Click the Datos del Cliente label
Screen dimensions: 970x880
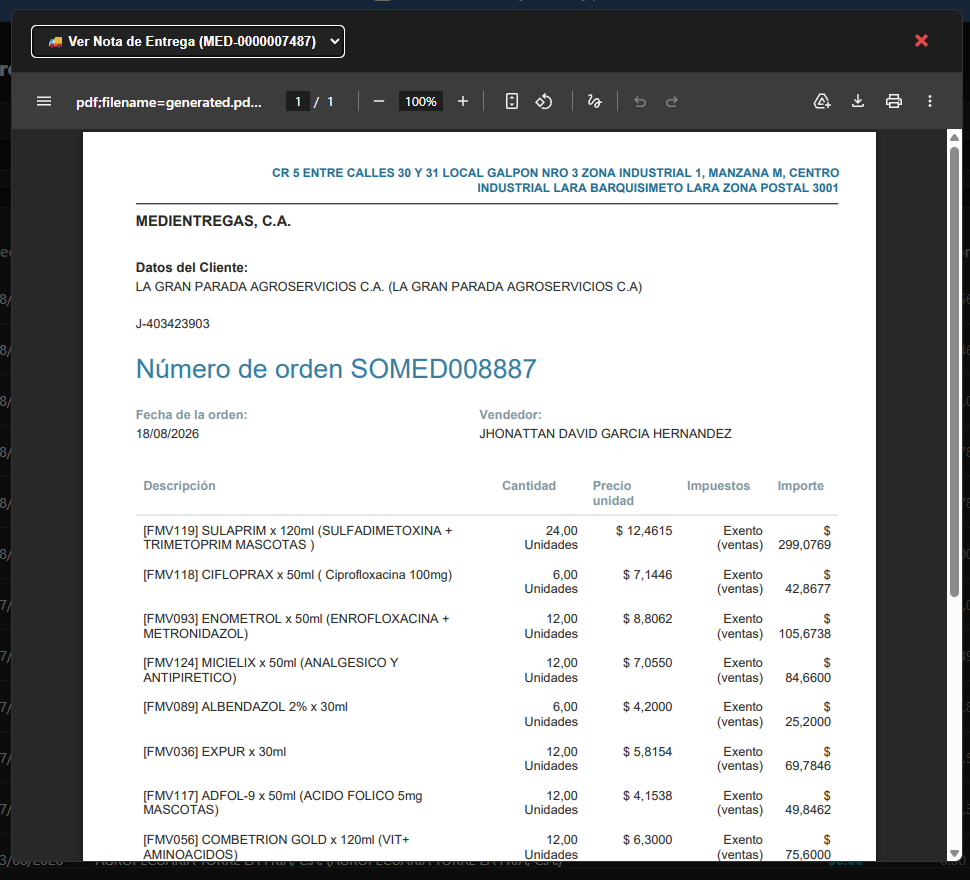(192, 268)
